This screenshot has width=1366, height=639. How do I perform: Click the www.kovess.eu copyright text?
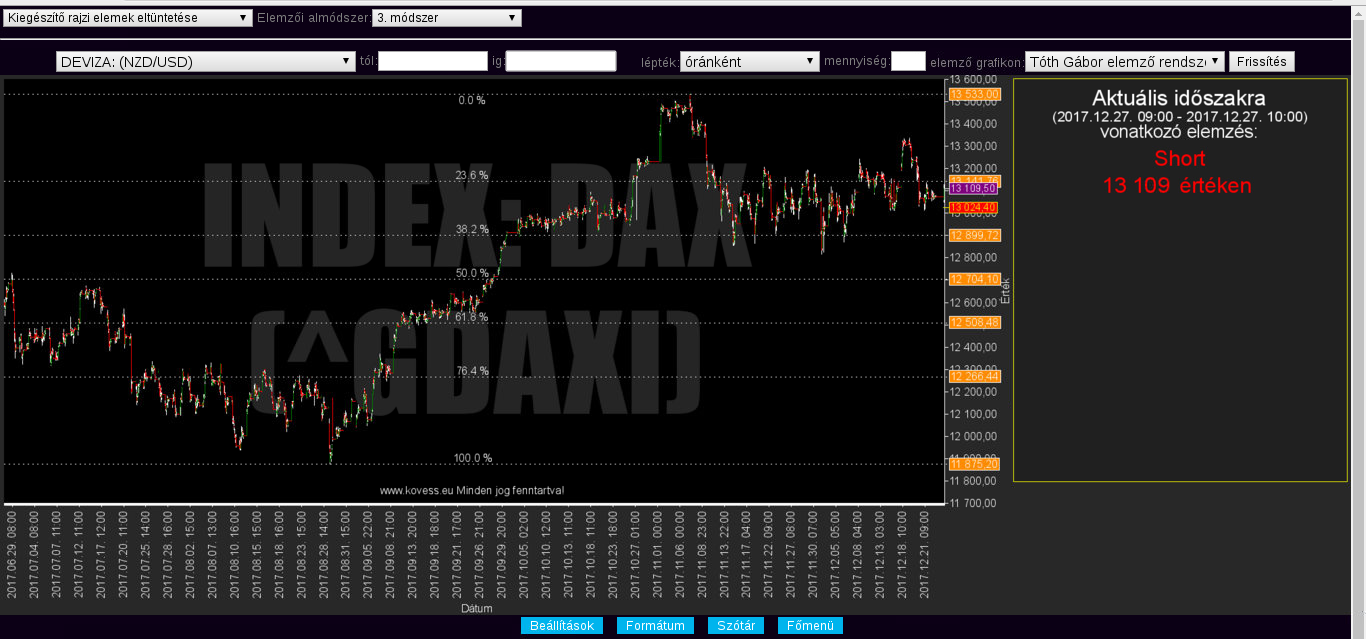click(x=472, y=490)
